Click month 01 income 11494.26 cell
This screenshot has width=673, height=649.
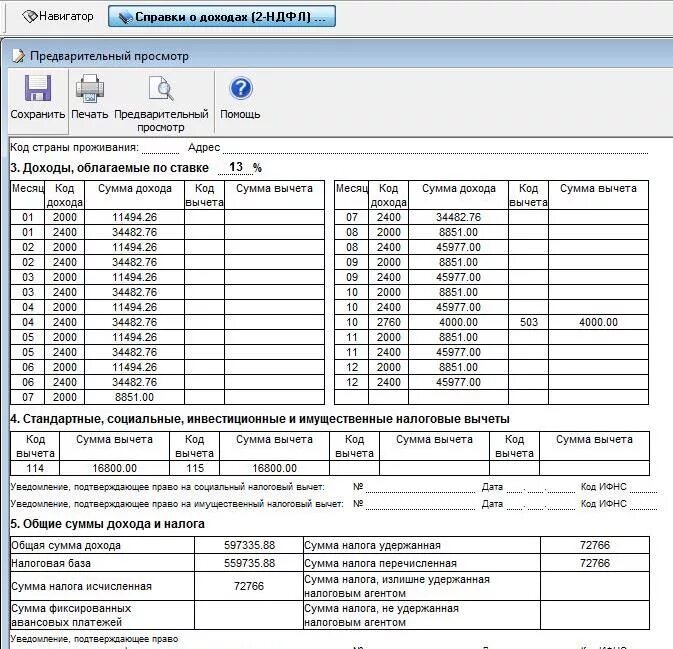tap(134, 217)
